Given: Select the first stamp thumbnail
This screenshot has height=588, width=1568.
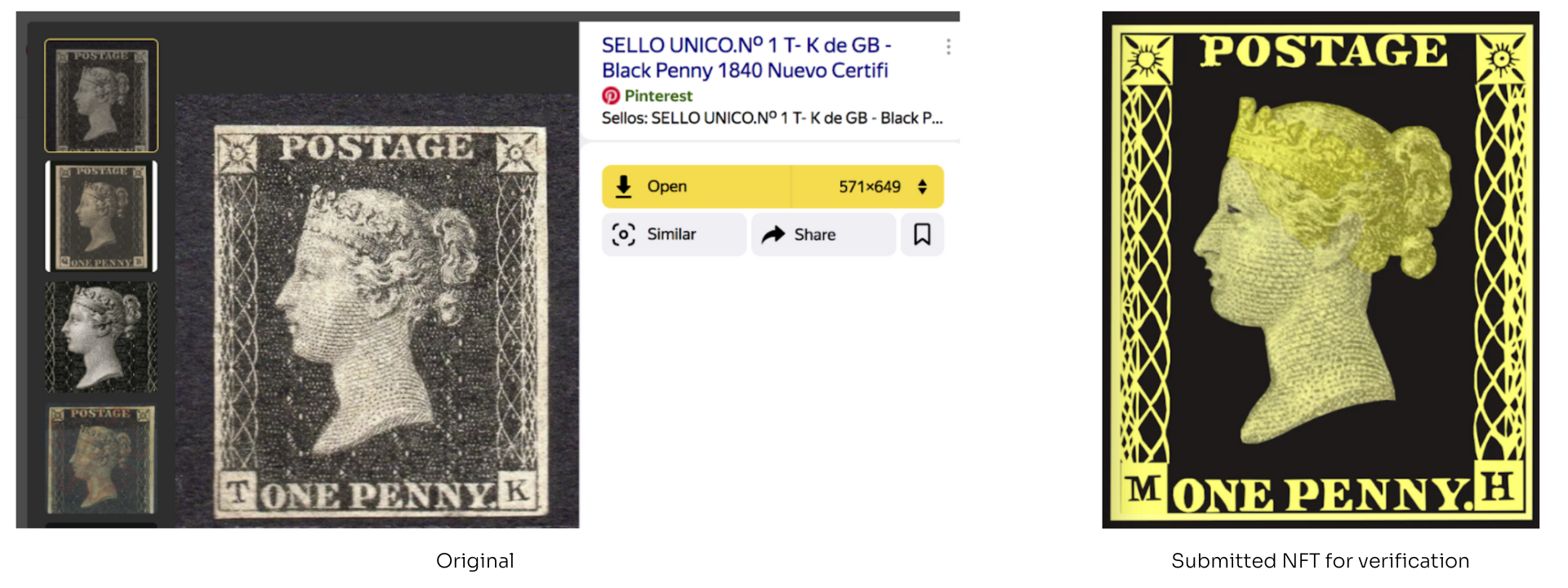Looking at the screenshot, I should [x=101, y=96].
